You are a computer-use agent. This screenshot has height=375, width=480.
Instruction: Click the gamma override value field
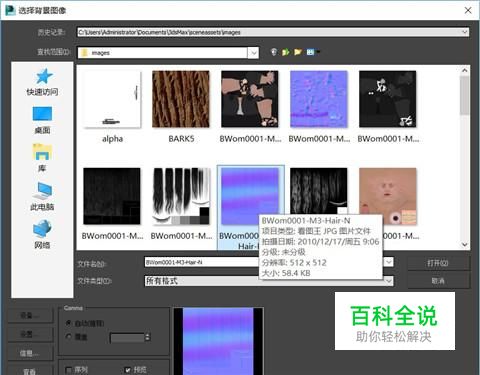(x=127, y=338)
